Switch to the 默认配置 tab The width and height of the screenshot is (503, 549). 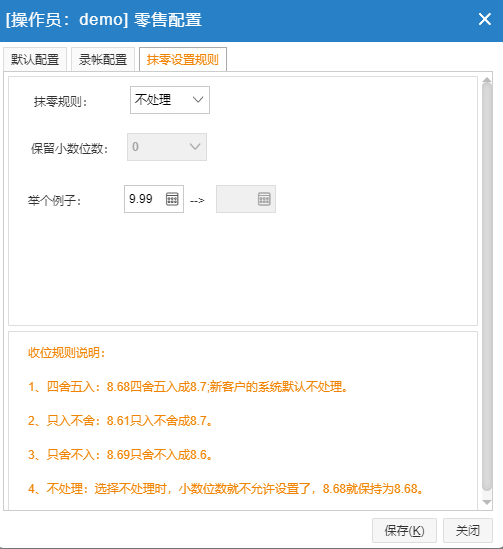[35, 60]
